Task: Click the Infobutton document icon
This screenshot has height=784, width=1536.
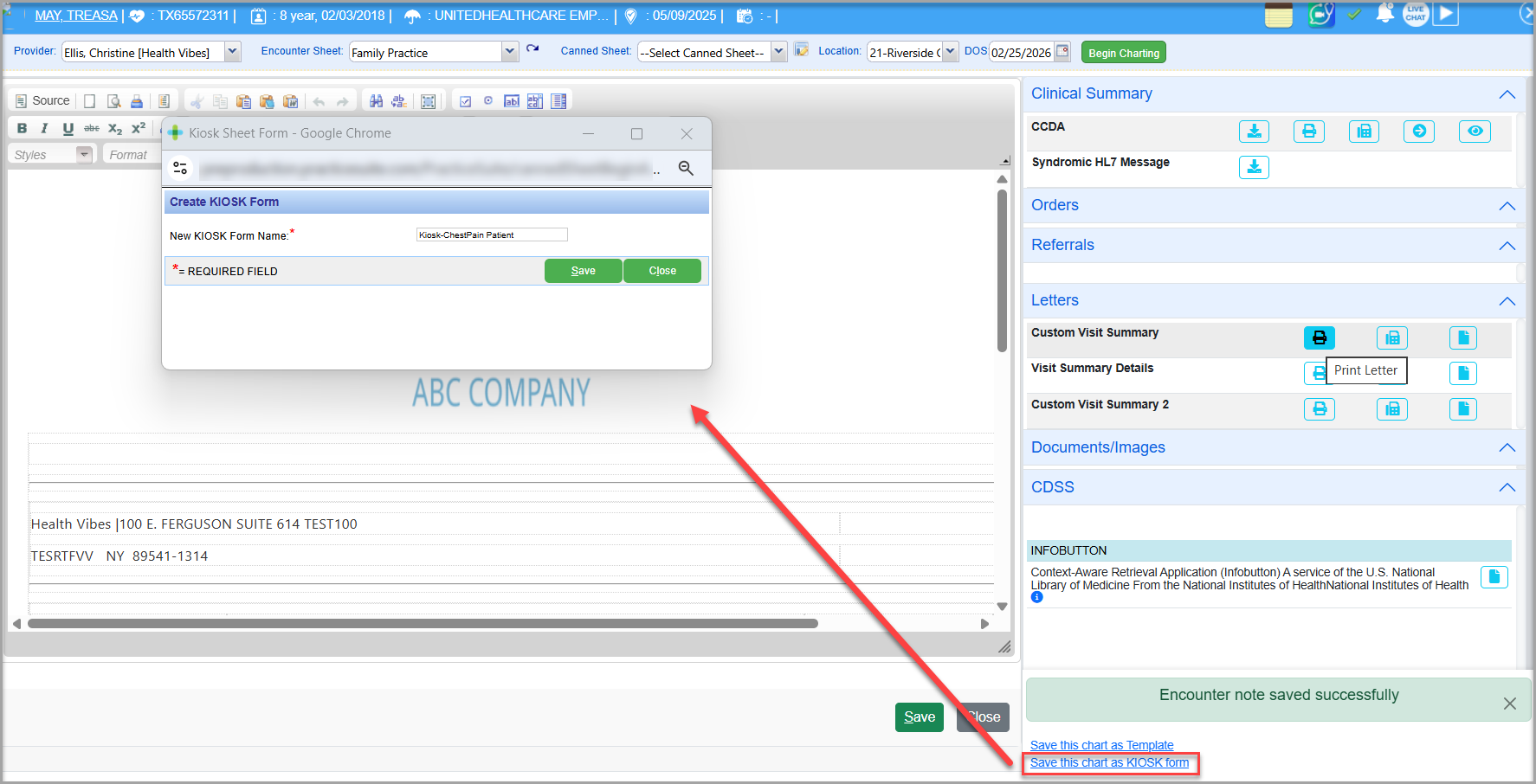Action: [1494, 576]
